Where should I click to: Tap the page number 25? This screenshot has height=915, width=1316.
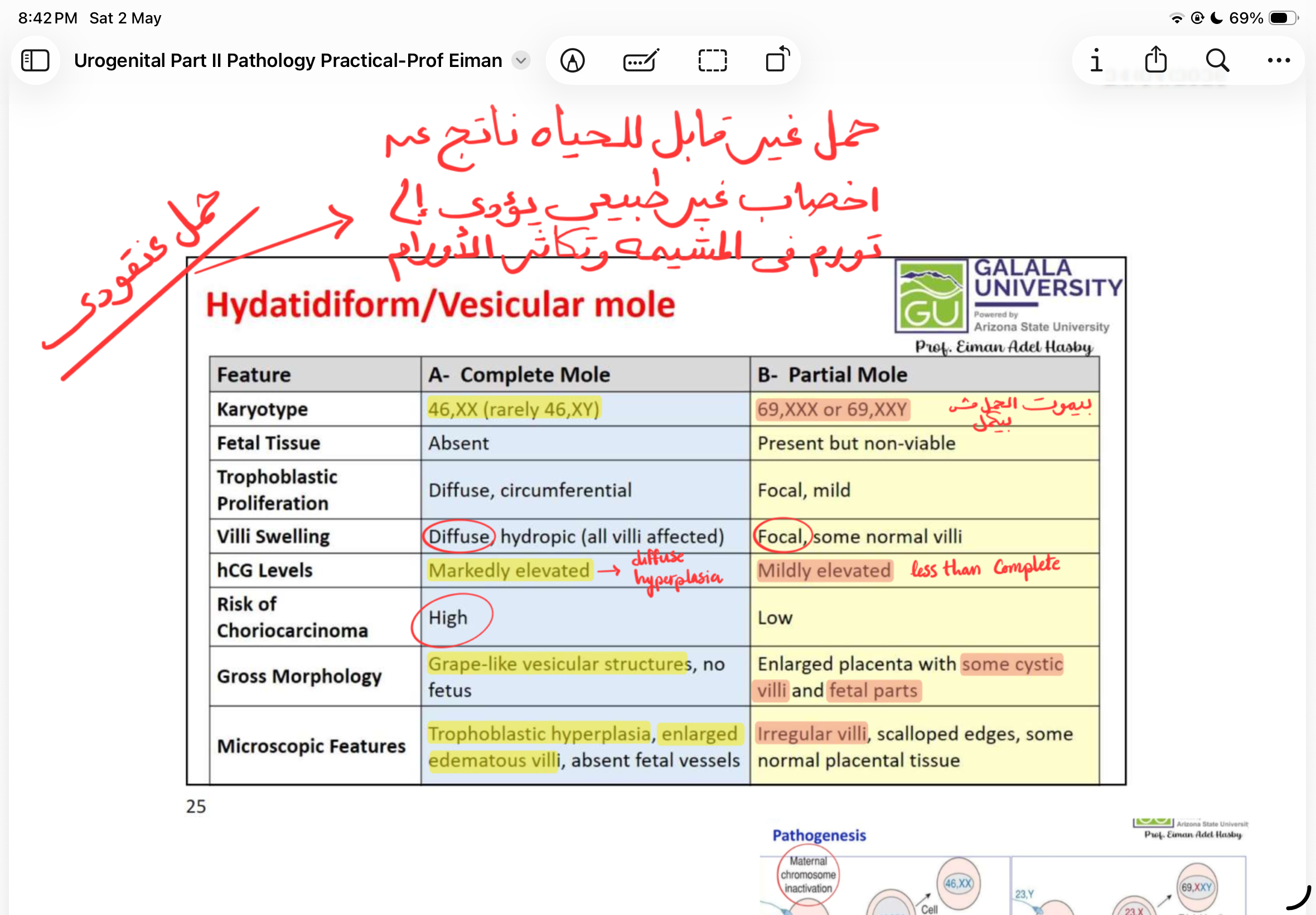click(x=196, y=807)
